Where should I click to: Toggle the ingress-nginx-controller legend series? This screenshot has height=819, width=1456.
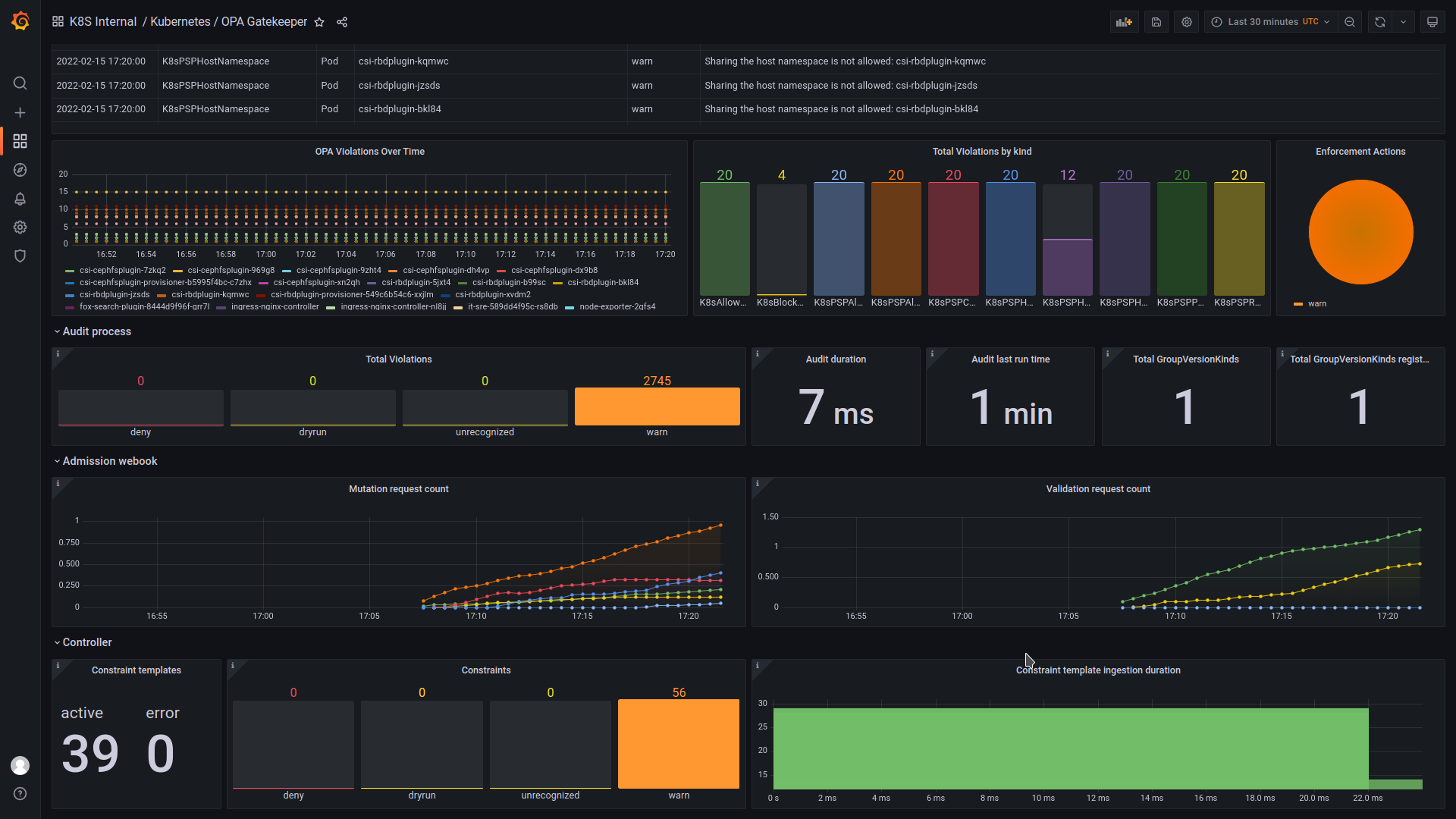coord(275,307)
